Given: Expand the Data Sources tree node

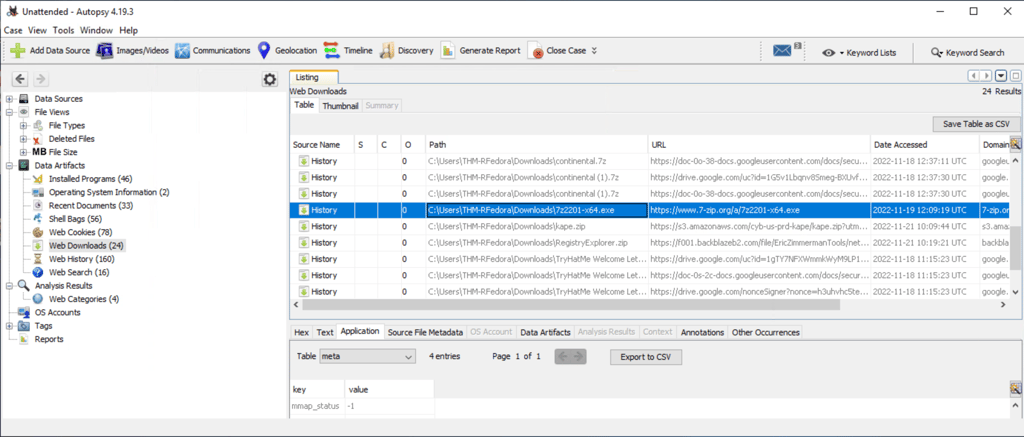Looking at the screenshot, I should tap(10, 99).
